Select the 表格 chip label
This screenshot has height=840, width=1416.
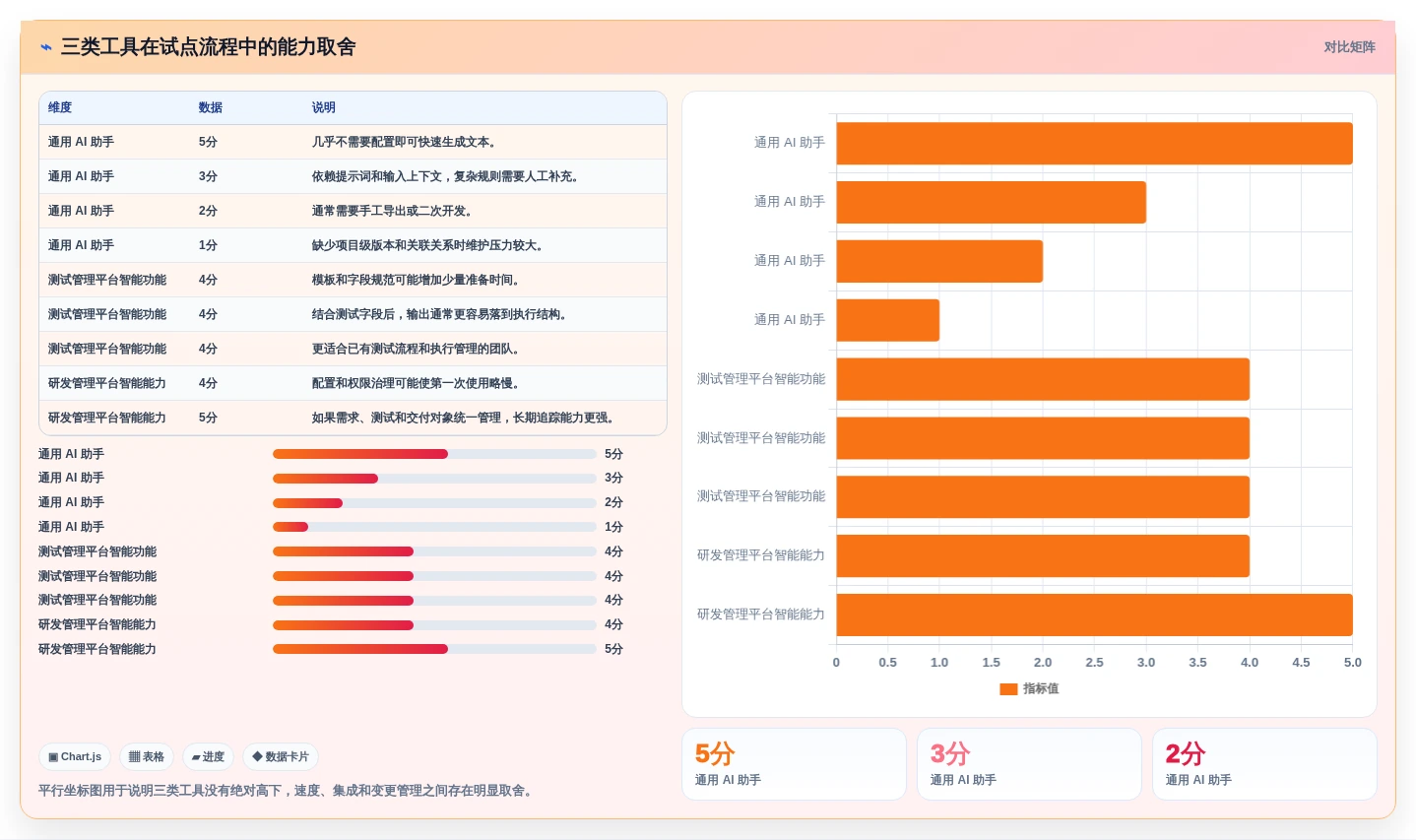pyautogui.click(x=154, y=757)
